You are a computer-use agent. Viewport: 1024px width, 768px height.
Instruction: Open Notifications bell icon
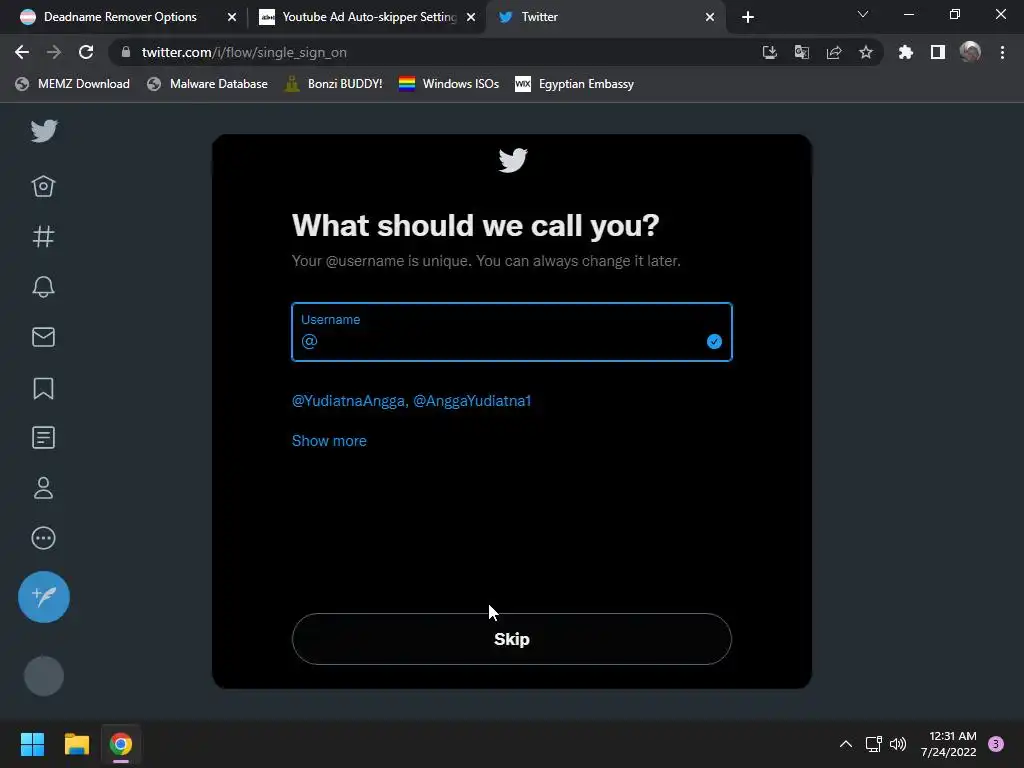coord(44,287)
